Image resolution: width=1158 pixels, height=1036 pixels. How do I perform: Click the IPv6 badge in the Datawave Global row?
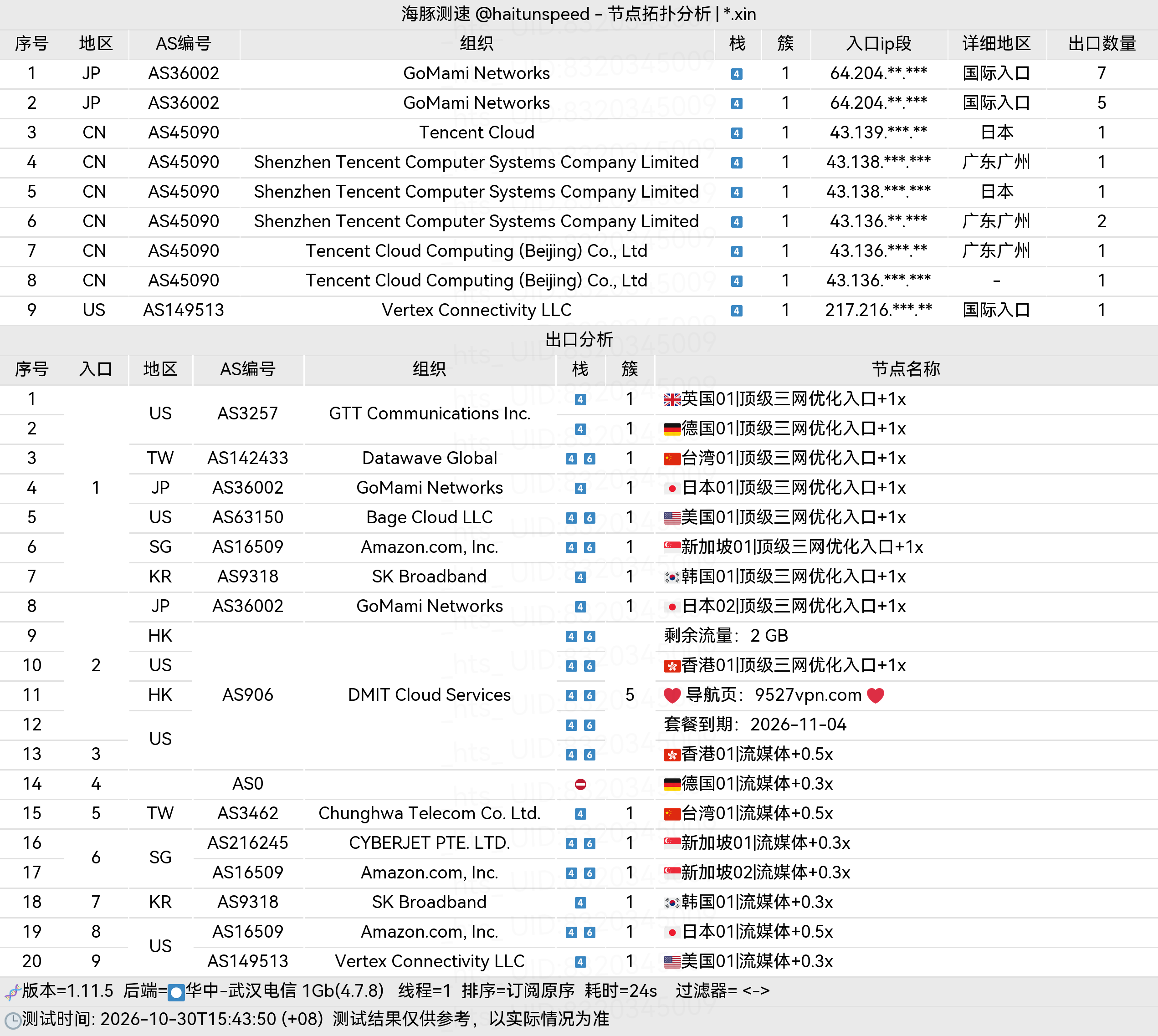click(x=590, y=459)
